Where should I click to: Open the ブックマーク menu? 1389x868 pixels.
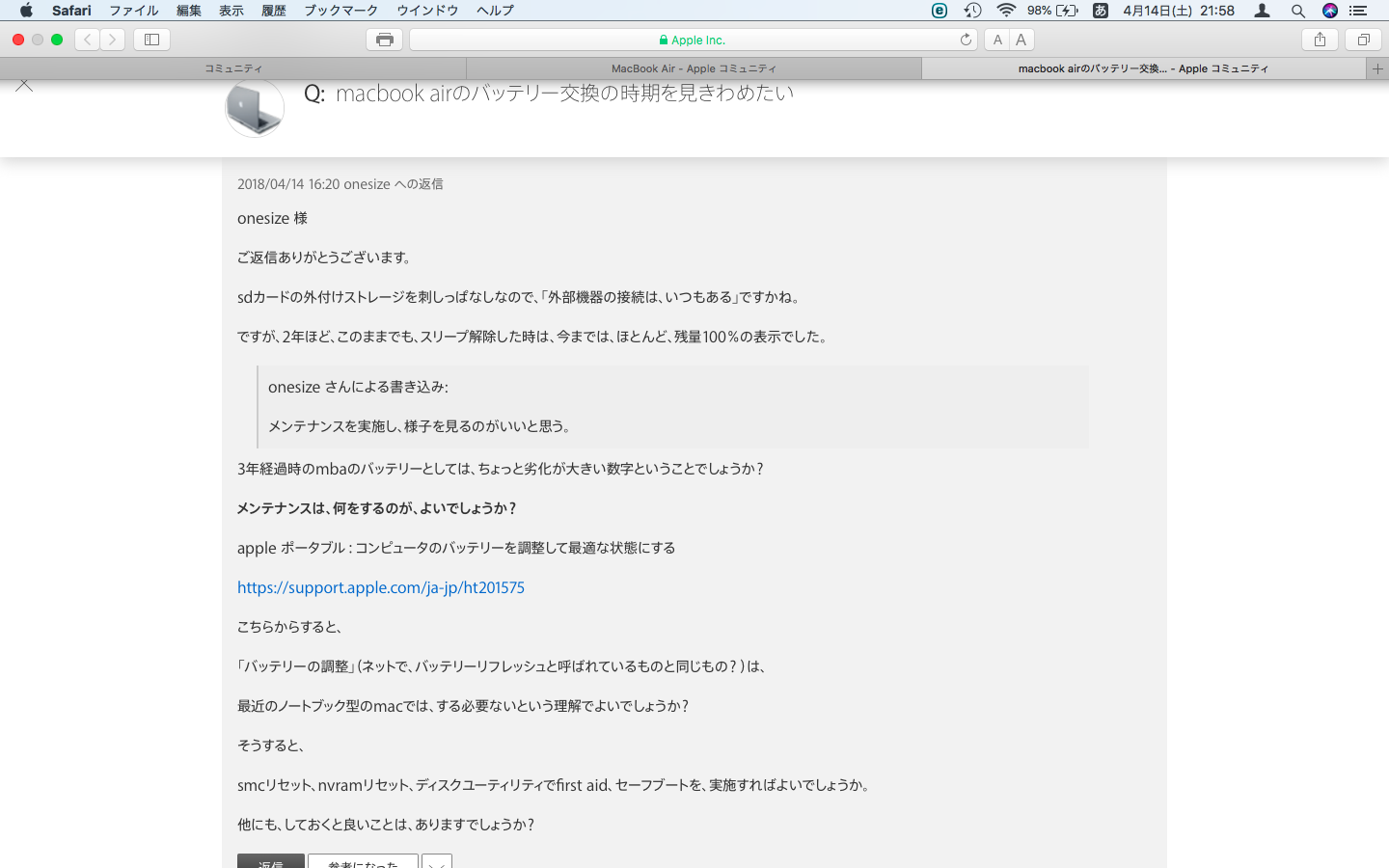(x=341, y=11)
